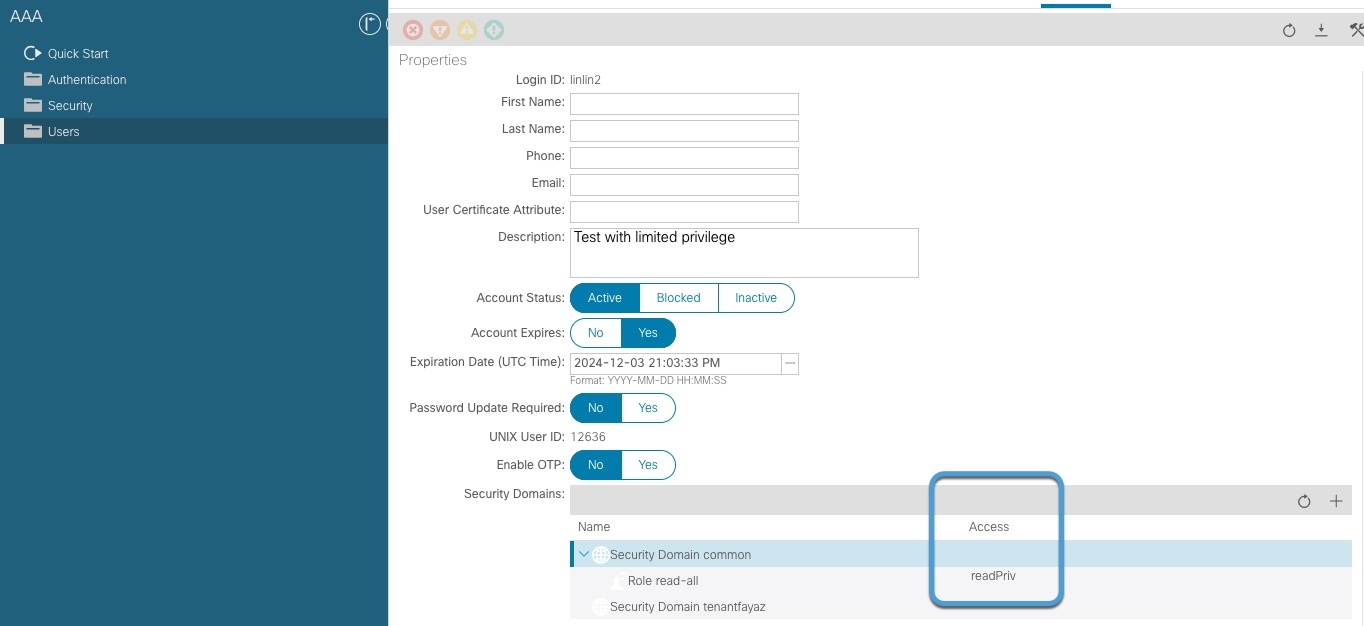Click the Role read-all user icon
The image size is (1364, 626).
tap(618, 581)
